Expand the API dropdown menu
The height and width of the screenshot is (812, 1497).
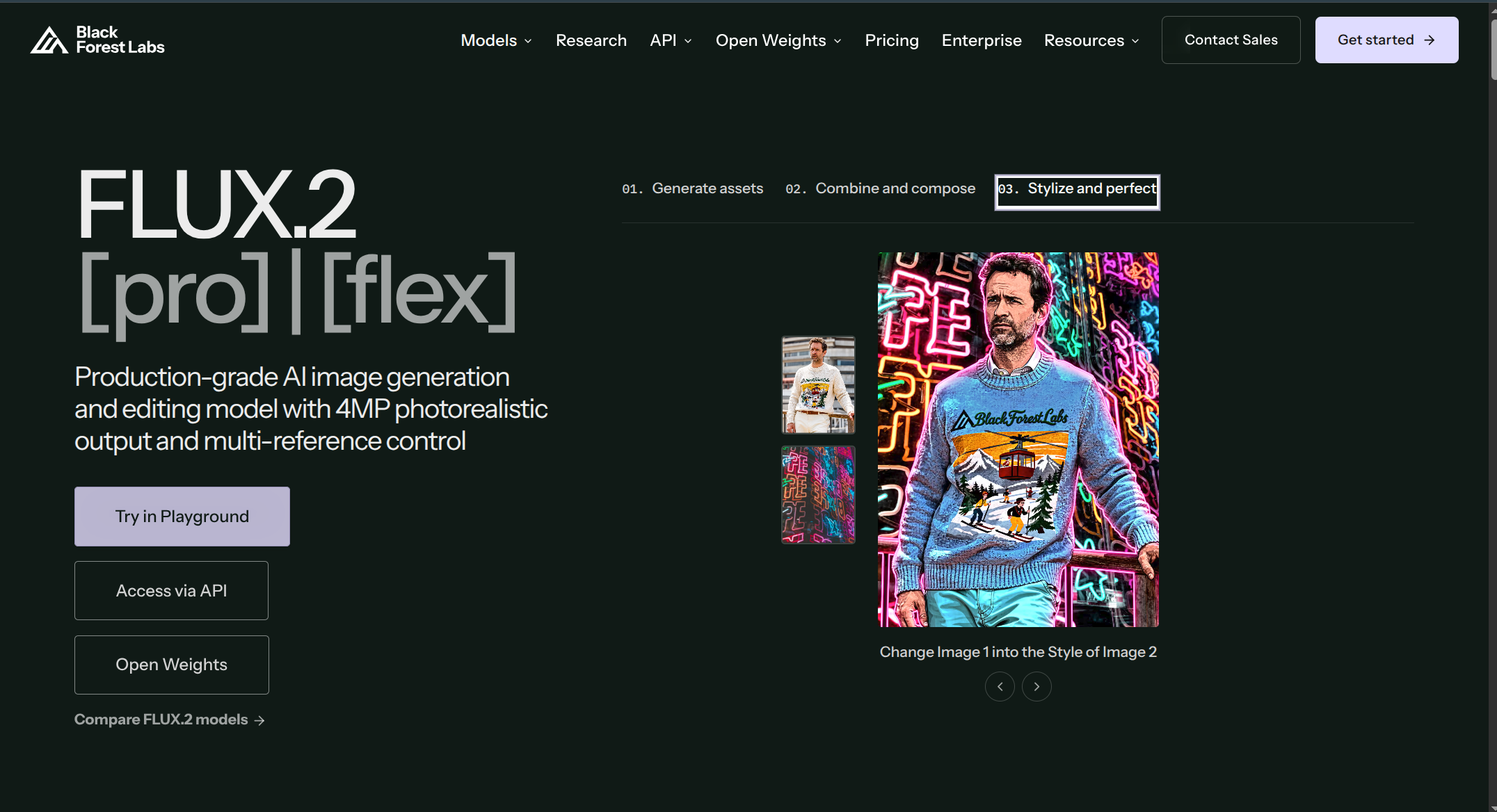pos(671,40)
